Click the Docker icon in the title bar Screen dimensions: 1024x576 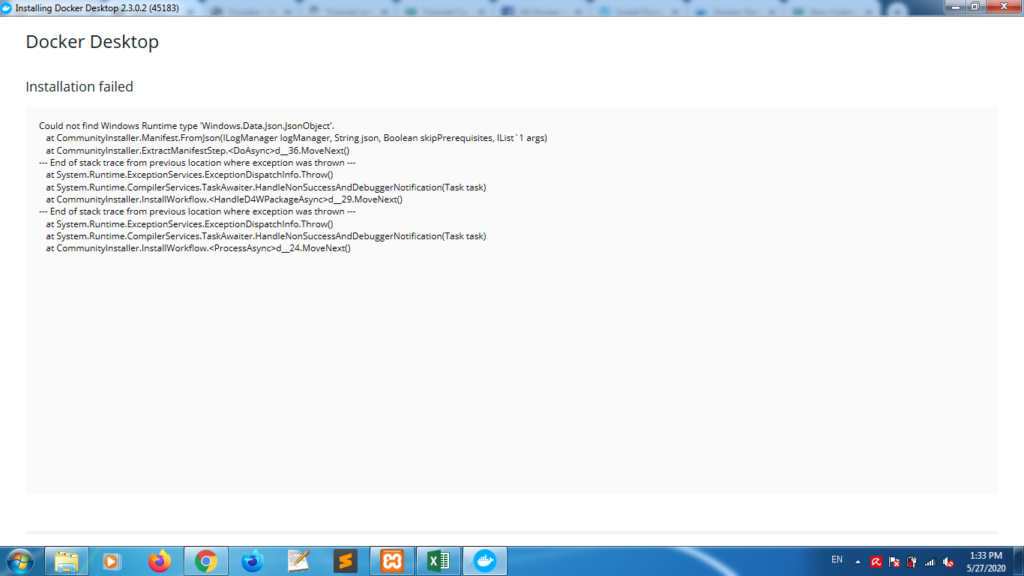click(7, 8)
